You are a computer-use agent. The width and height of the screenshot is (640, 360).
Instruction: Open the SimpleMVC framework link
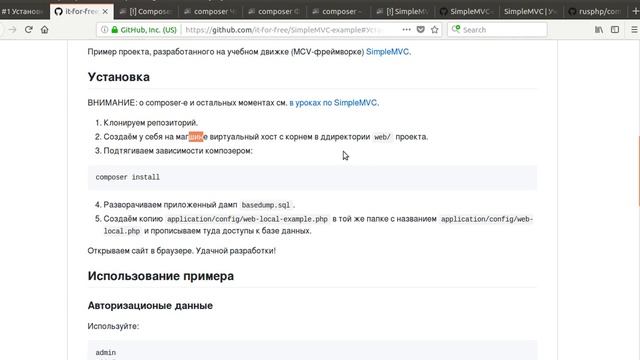point(387,52)
